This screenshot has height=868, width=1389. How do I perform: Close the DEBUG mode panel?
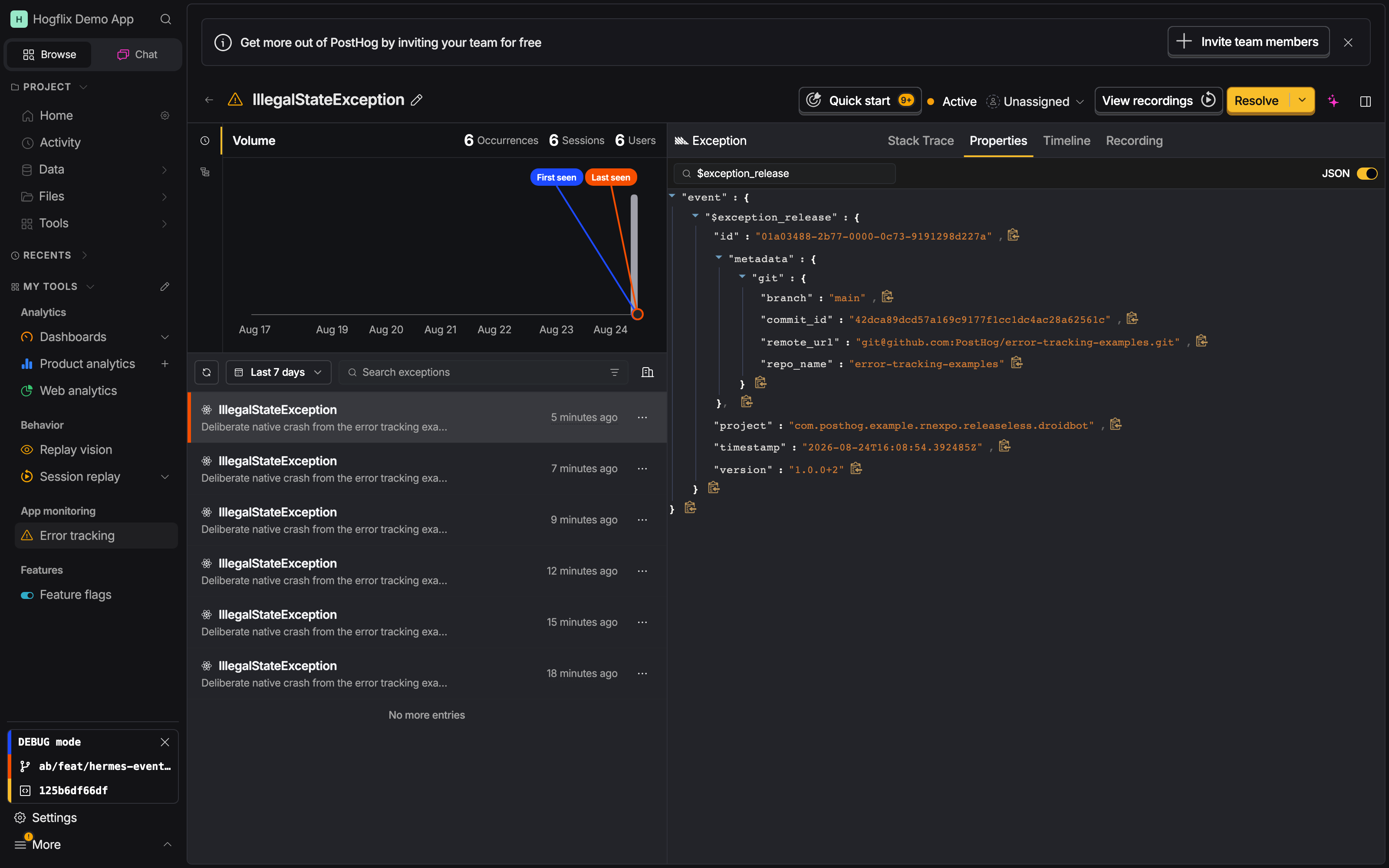[x=165, y=742]
